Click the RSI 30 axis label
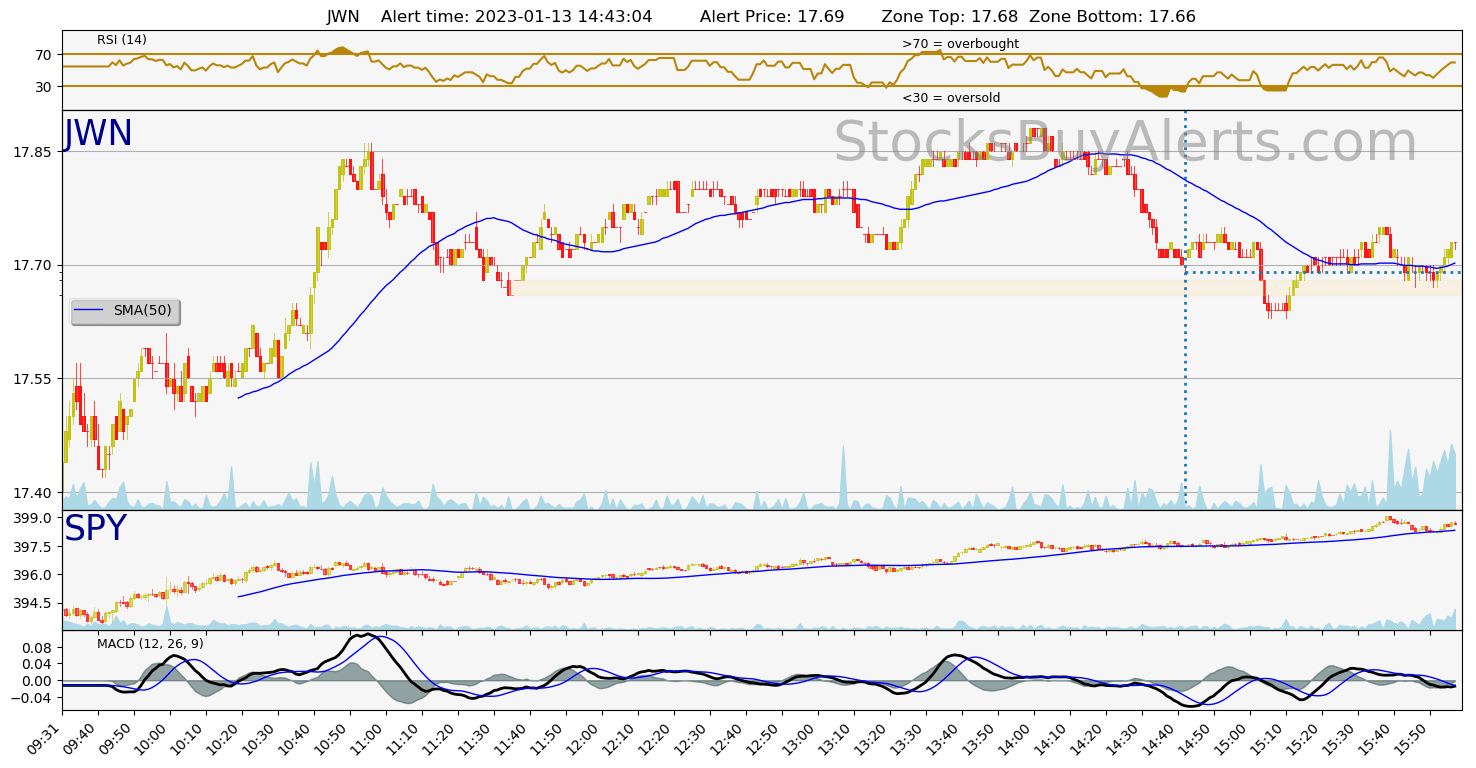Screen dimensions: 1476x768 pyautogui.click(x=43, y=87)
